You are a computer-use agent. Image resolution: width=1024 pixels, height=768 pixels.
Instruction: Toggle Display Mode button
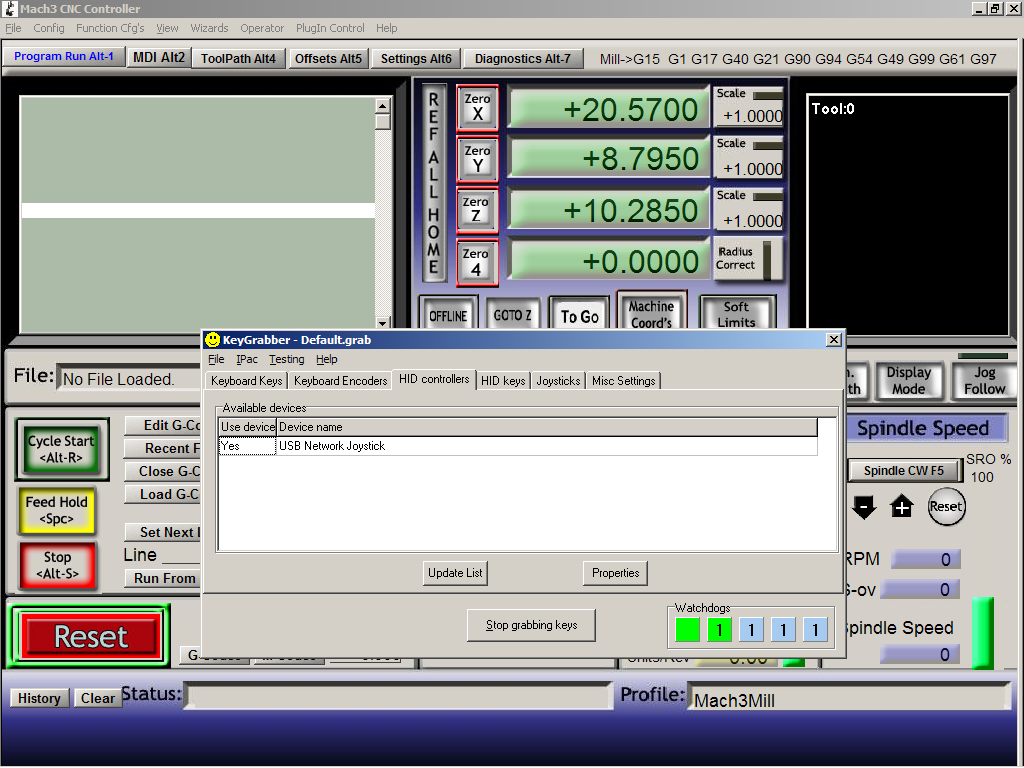[909, 381]
